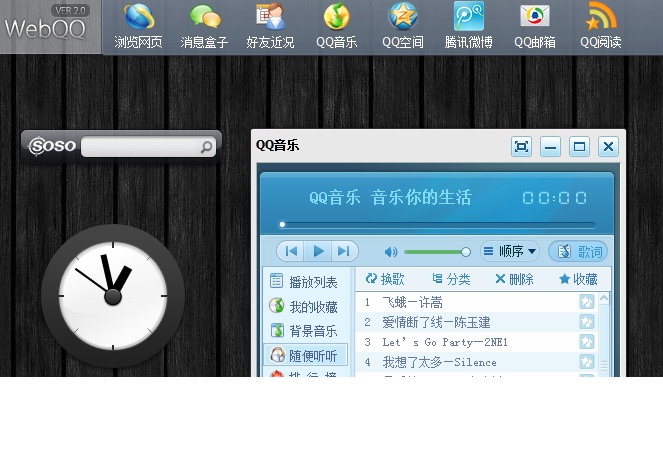
Task: Skip to the previous track
Action: 291,251
